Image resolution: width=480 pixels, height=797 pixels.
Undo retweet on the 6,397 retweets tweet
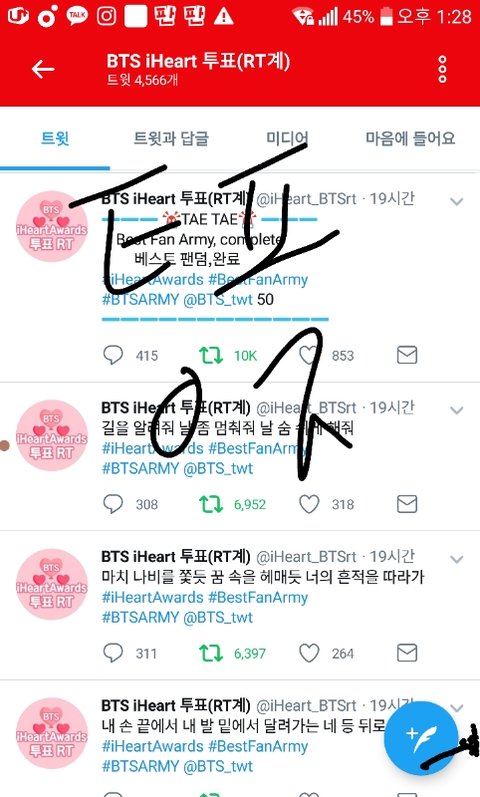click(x=211, y=653)
